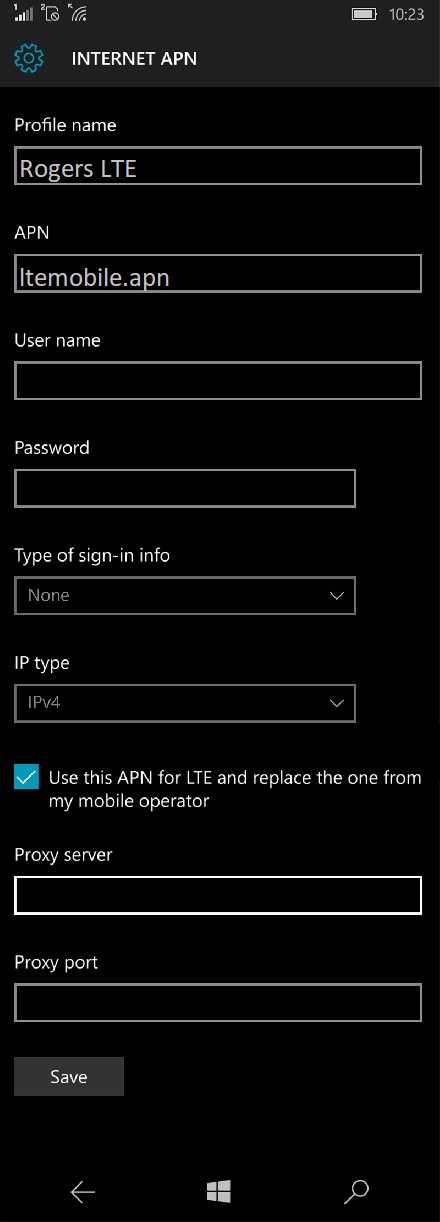
Task: Tap the back arrow navigation button
Action: pyautogui.click(x=82, y=1190)
